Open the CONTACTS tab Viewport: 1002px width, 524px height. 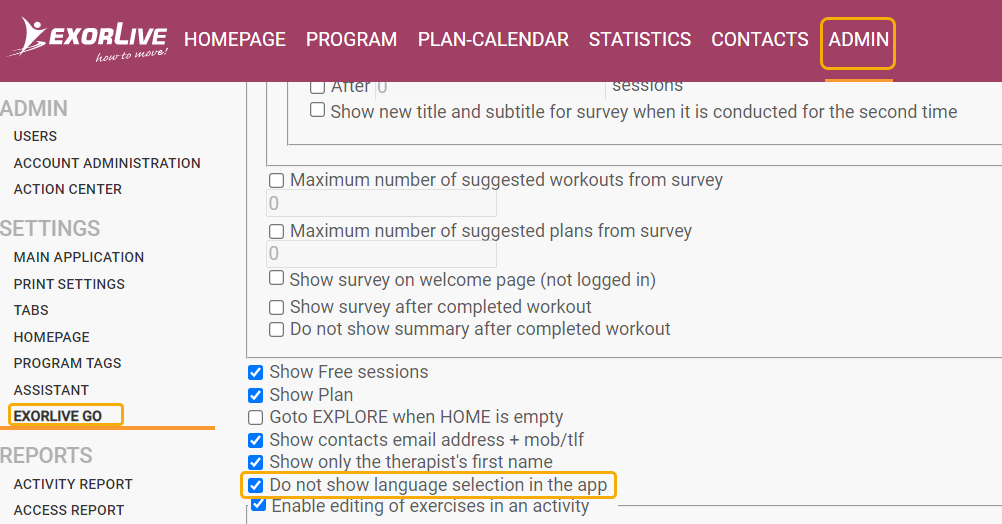pos(760,40)
